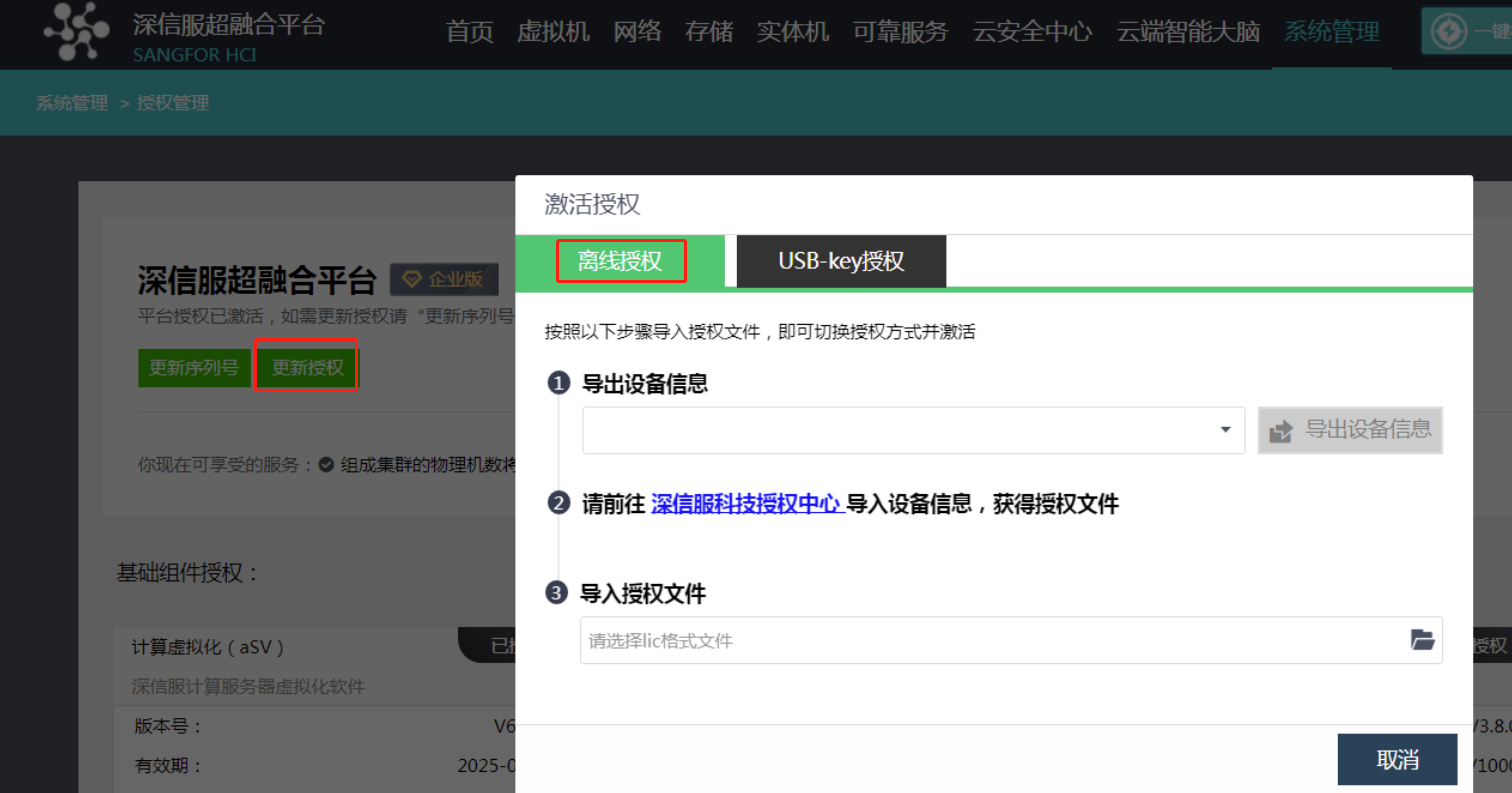
Task: Open the 深信服科技授权中心 link
Action: tap(746, 504)
